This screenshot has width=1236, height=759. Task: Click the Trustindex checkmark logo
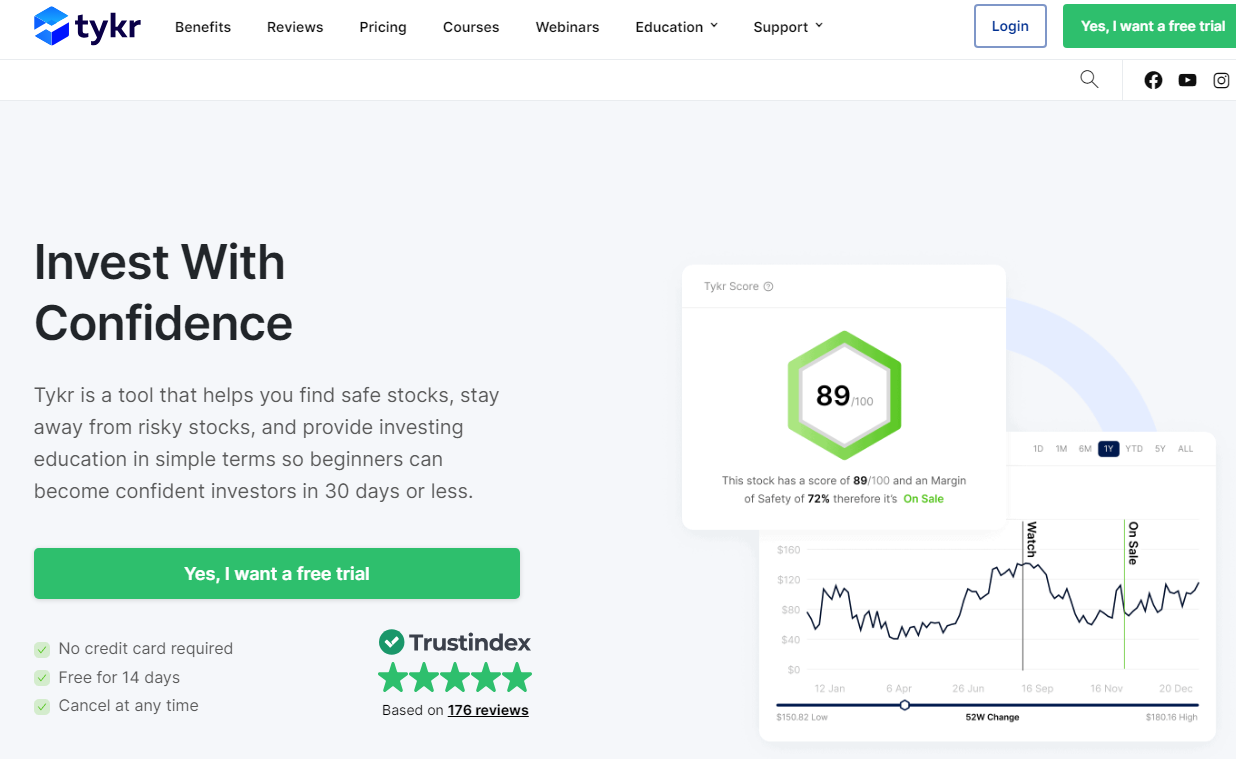391,642
